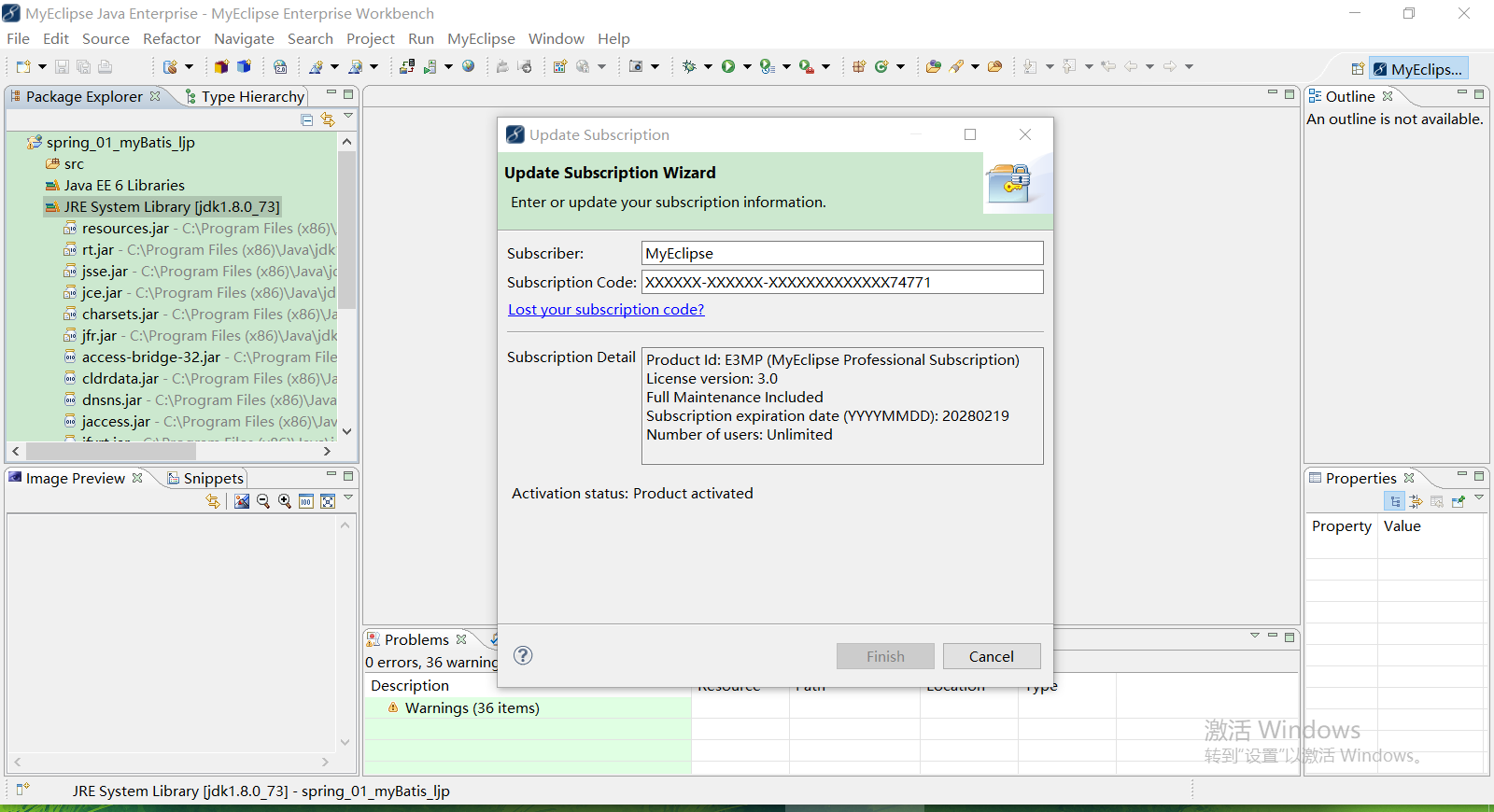Open the Image Preview view menu
This screenshot has width=1494, height=812.
[x=348, y=497]
